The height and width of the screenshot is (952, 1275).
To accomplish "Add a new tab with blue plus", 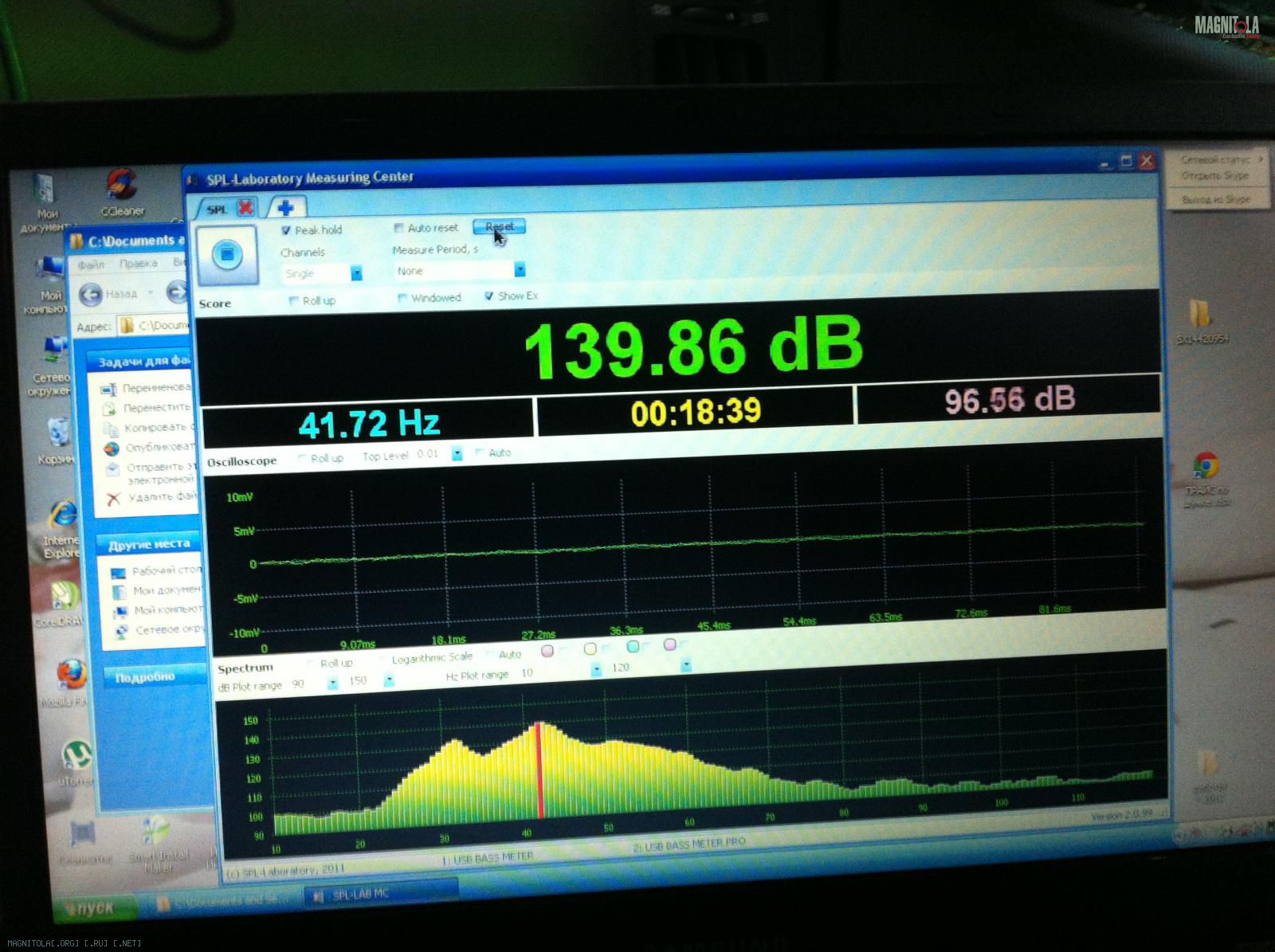I will pos(285,208).
